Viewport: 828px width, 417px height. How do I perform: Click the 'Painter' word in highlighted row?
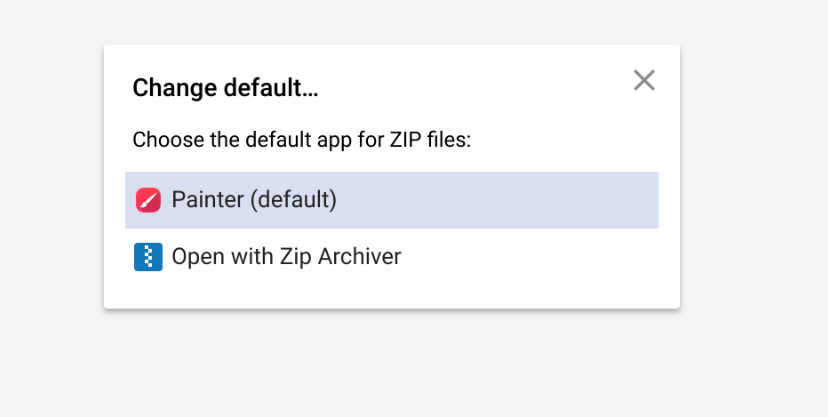[207, 200]
